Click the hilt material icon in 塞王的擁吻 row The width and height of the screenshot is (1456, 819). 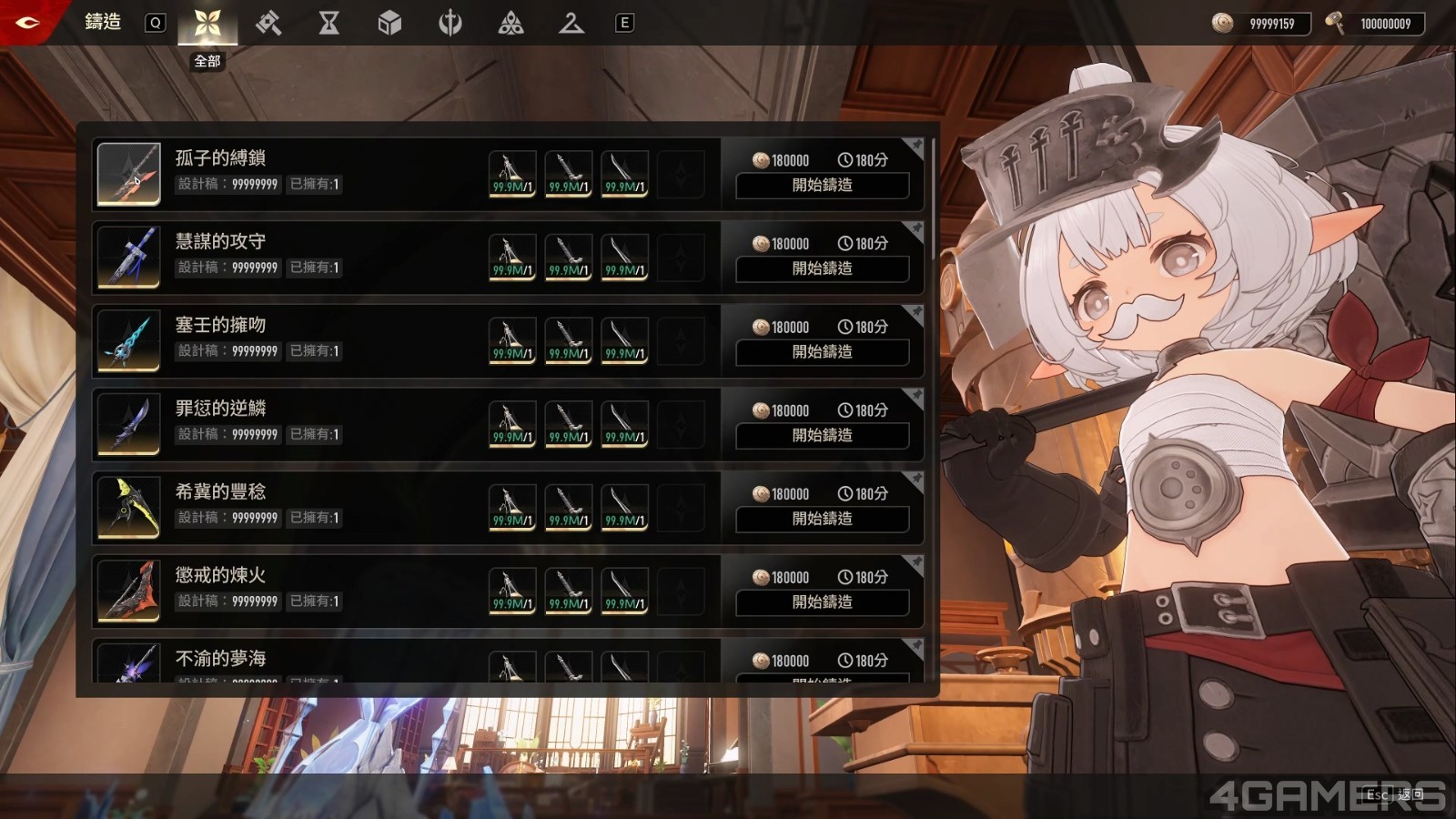click(569, 340)
